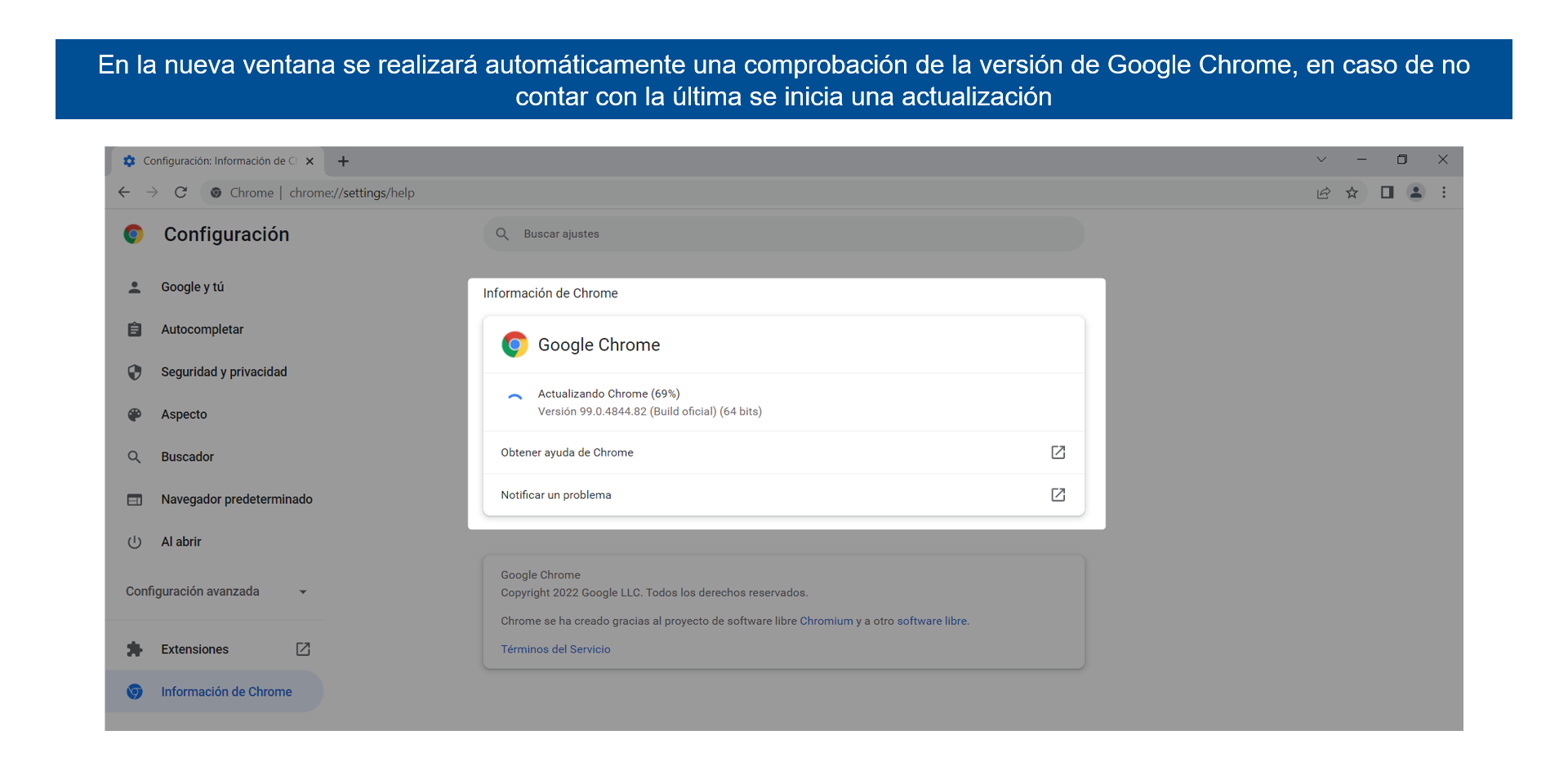Toggle the side panel icon
Screen dimensions: 1568x784
1387,193
